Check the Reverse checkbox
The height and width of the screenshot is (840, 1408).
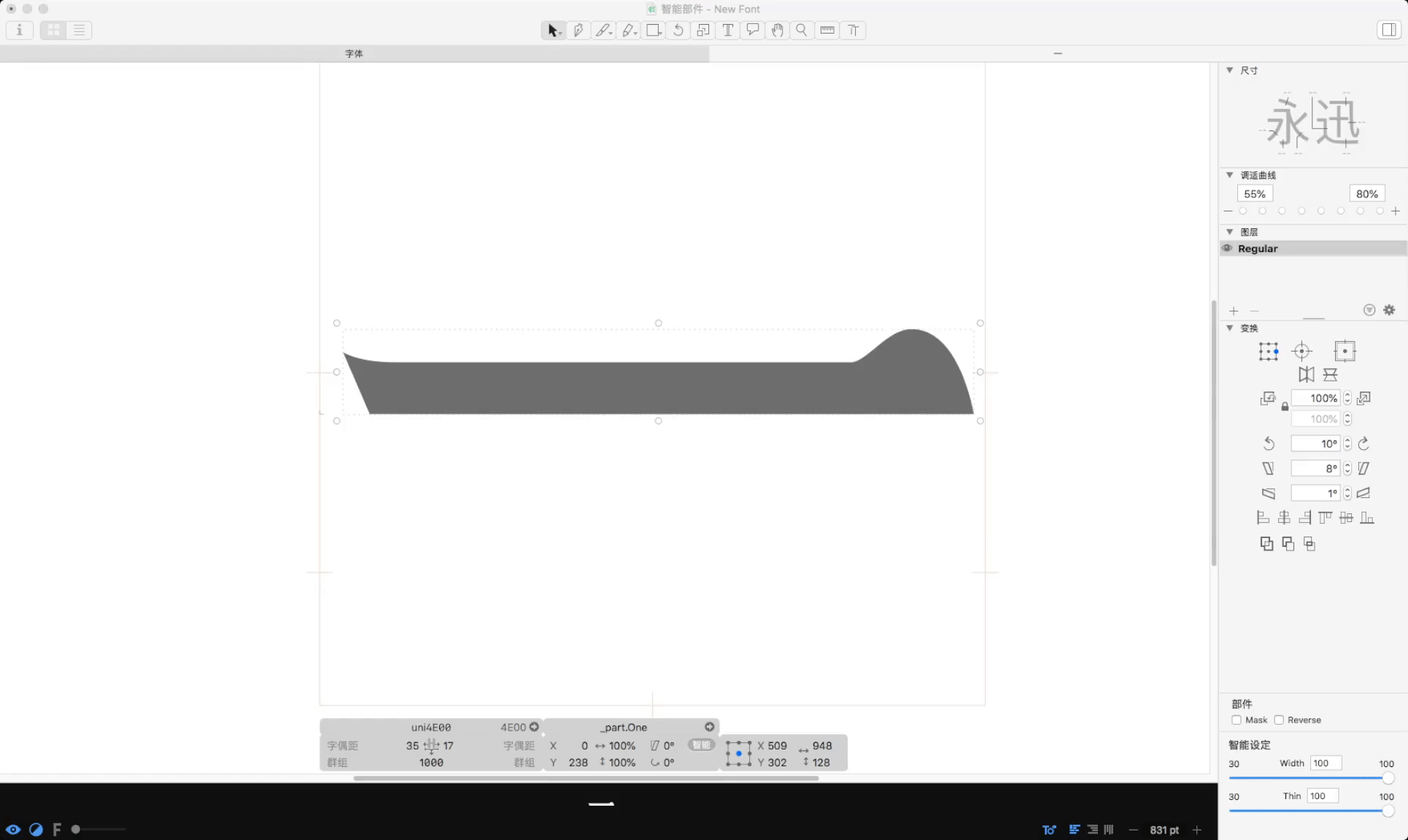1279,720
